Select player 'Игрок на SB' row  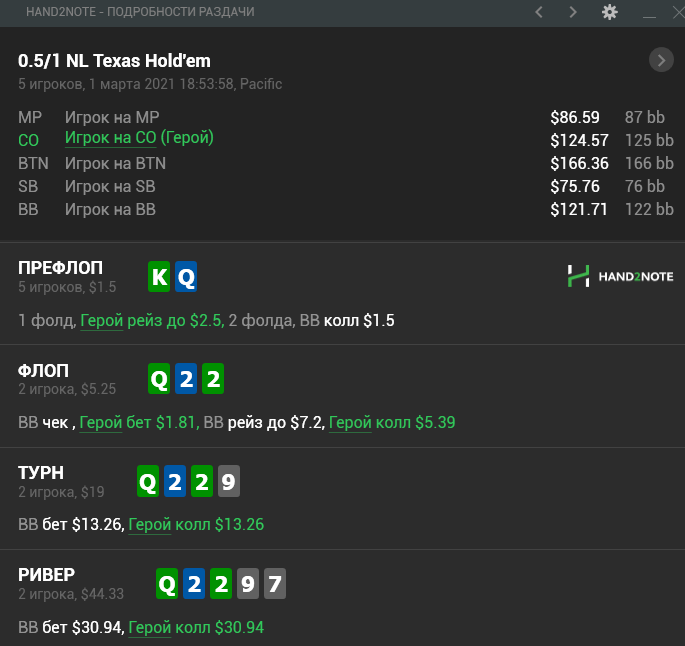[x=346, y=187]
